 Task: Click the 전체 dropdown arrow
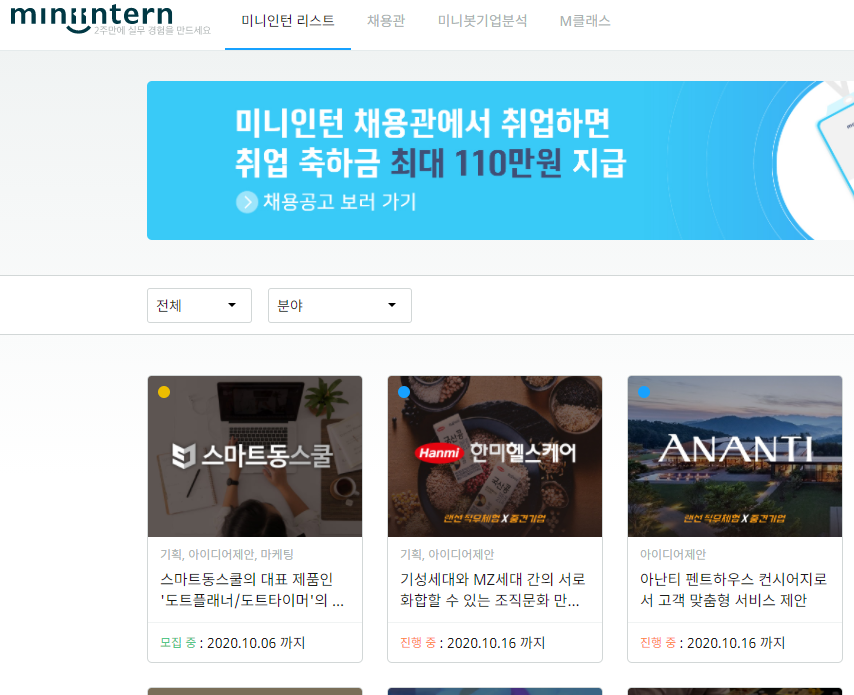pyautogui.click(x=232, y=305)
